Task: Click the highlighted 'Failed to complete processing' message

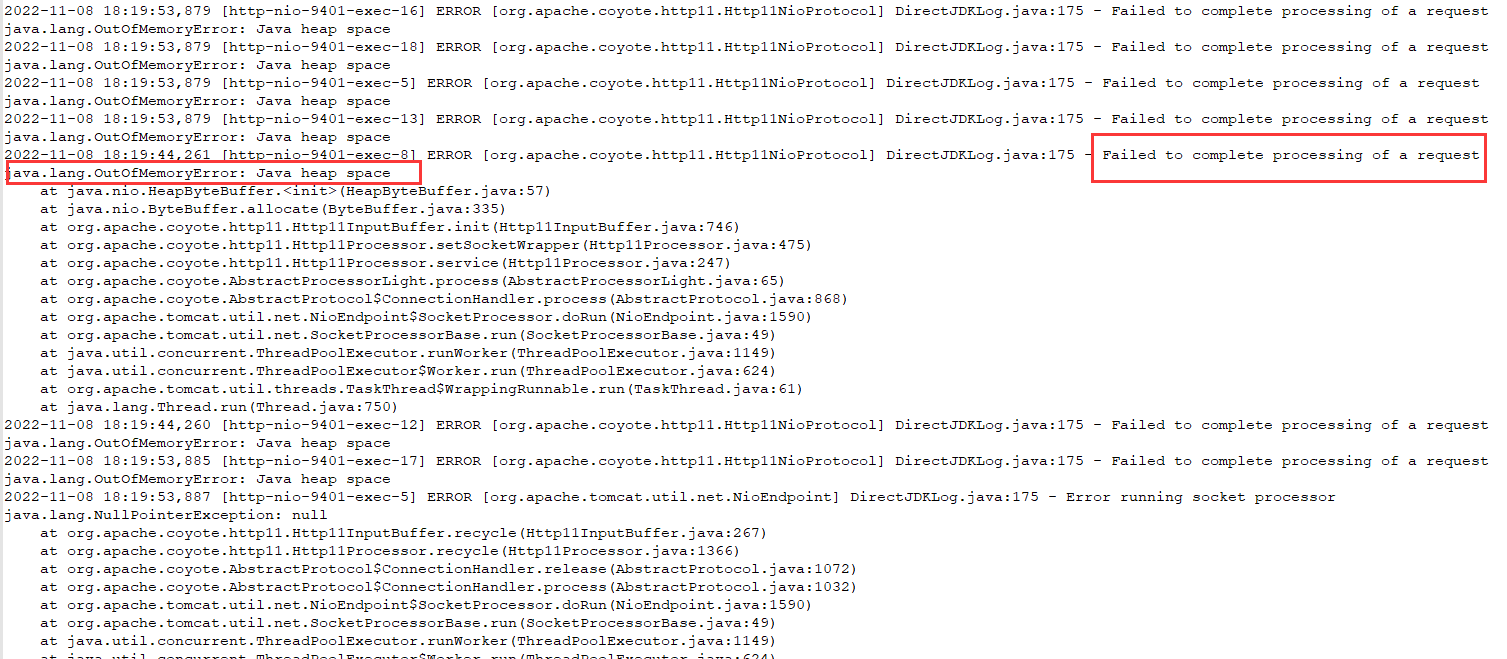Action: 1290,155
